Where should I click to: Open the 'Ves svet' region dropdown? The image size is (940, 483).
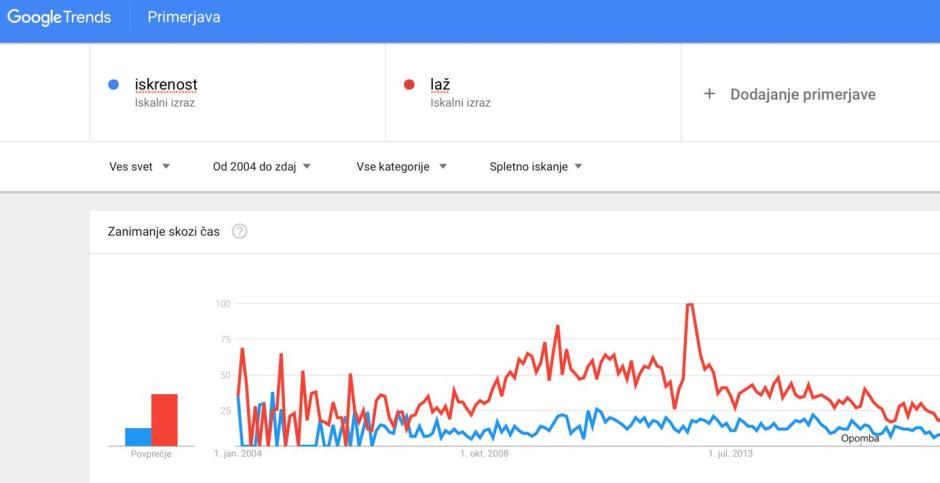click(x=139, y=167)
